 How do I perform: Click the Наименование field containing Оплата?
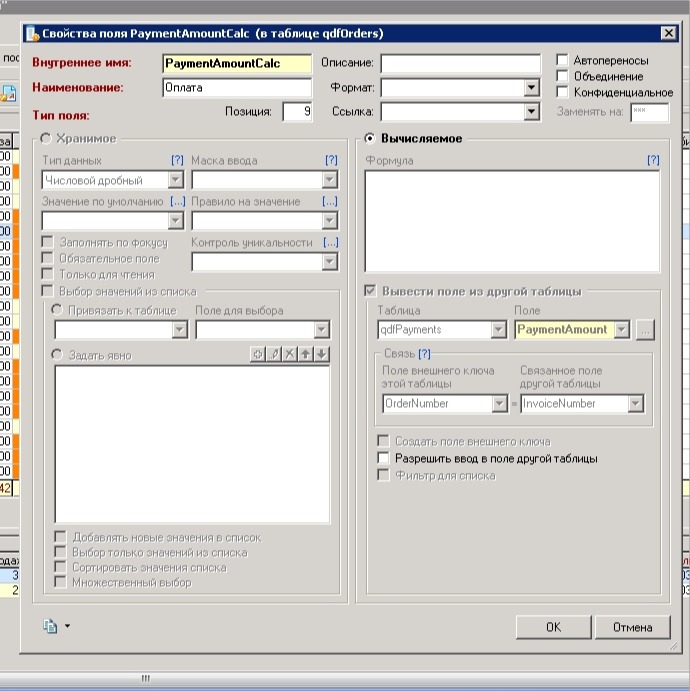(236, 88)
